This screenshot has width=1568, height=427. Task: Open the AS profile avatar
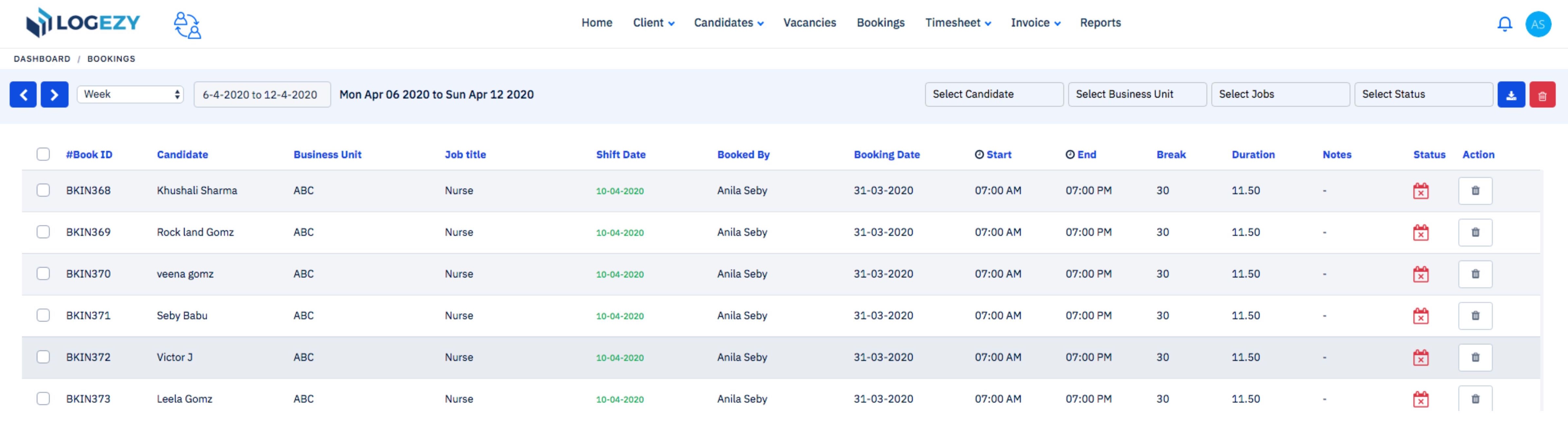[1538, 24]
